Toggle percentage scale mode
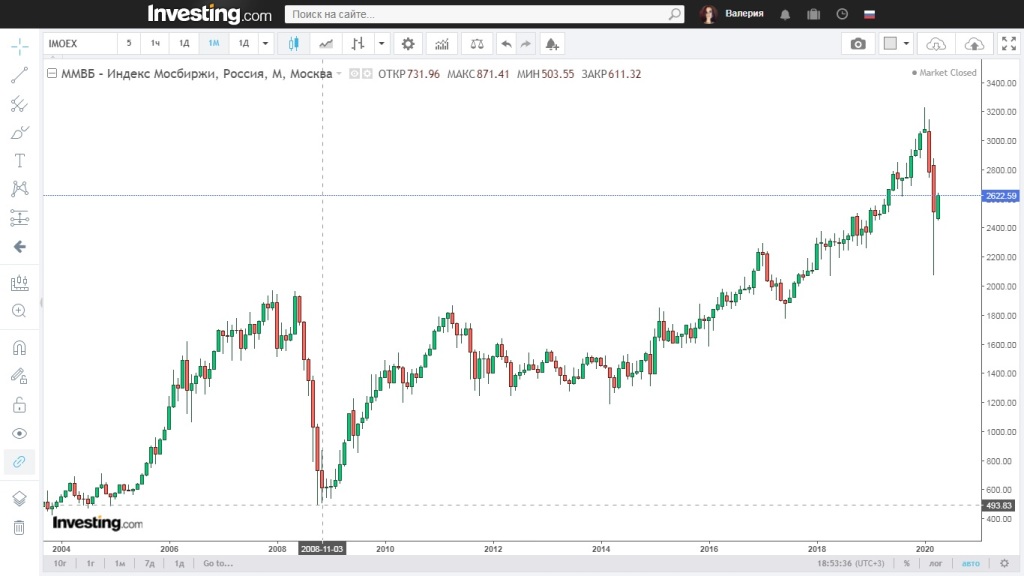The height and width of the screenshot is (576, 1024). click(x=907, y=564)
